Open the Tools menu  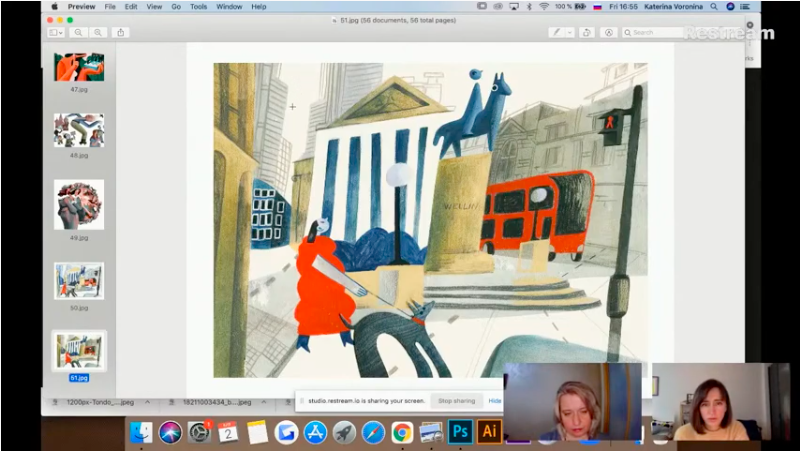(x=199, y=6)
